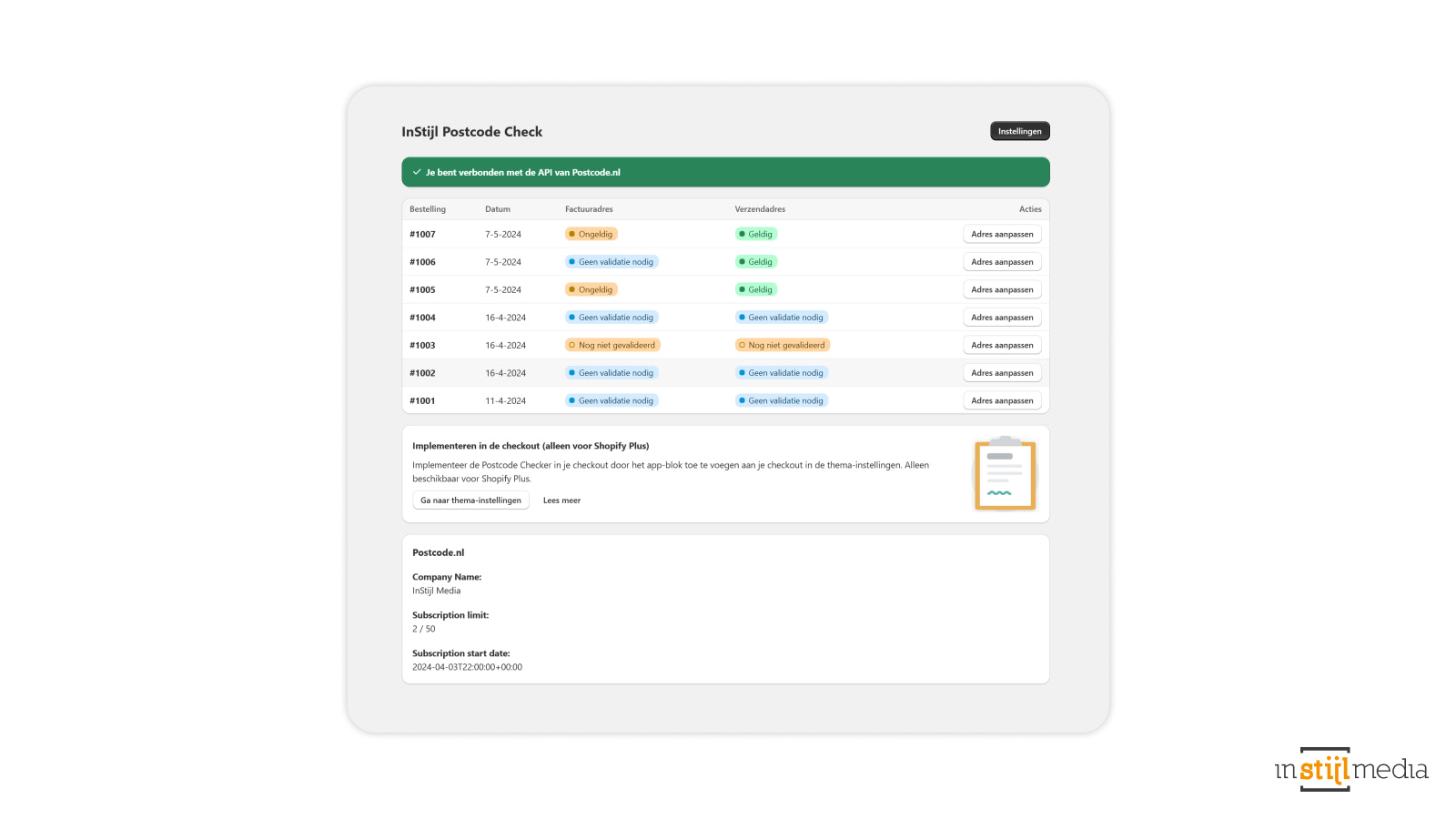The width and height of the screenshot is (1456, 819).
Task: Click the Geldig shipping badge for #1007
Action: (756, 234)
